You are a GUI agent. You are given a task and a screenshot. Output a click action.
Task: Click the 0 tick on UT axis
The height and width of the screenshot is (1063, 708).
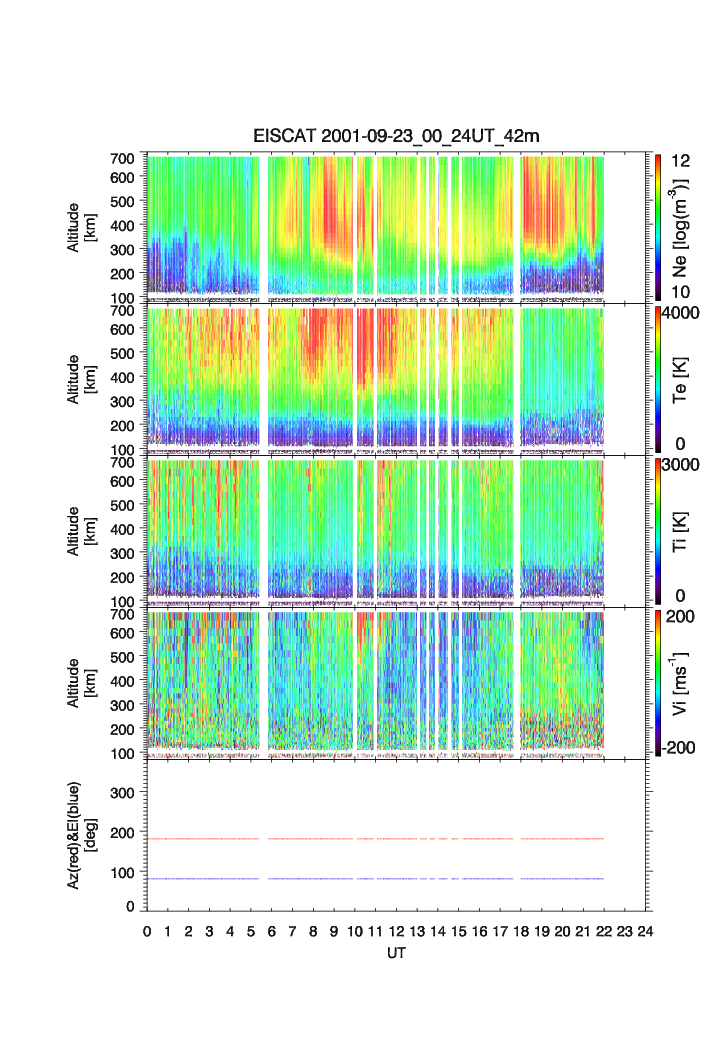(147, 931)
